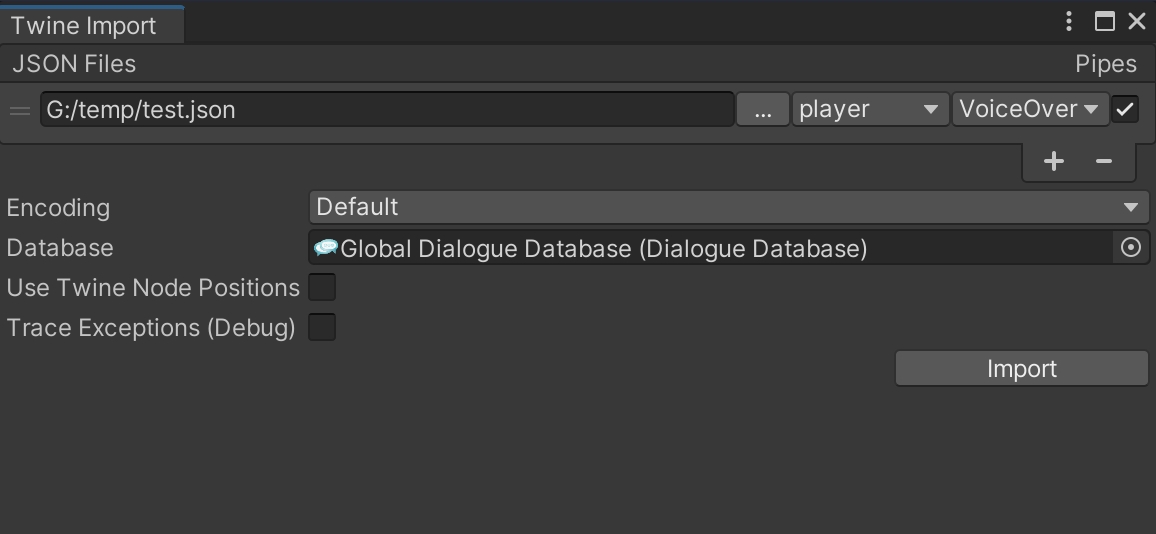
Task: Click the G:/temp/test.json file path field
Action: [x=386, y=110]
